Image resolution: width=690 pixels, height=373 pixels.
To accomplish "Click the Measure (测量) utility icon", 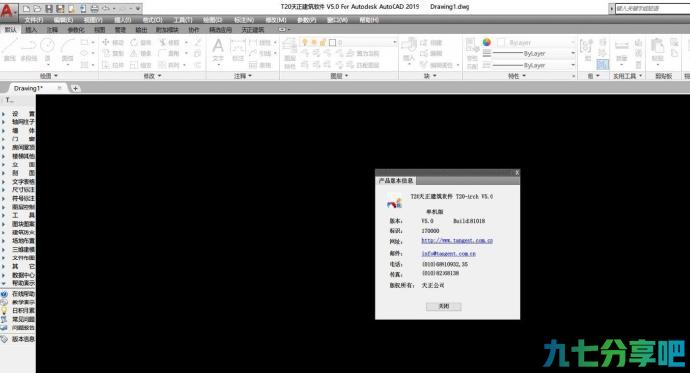I will click(x=621, y=50).
